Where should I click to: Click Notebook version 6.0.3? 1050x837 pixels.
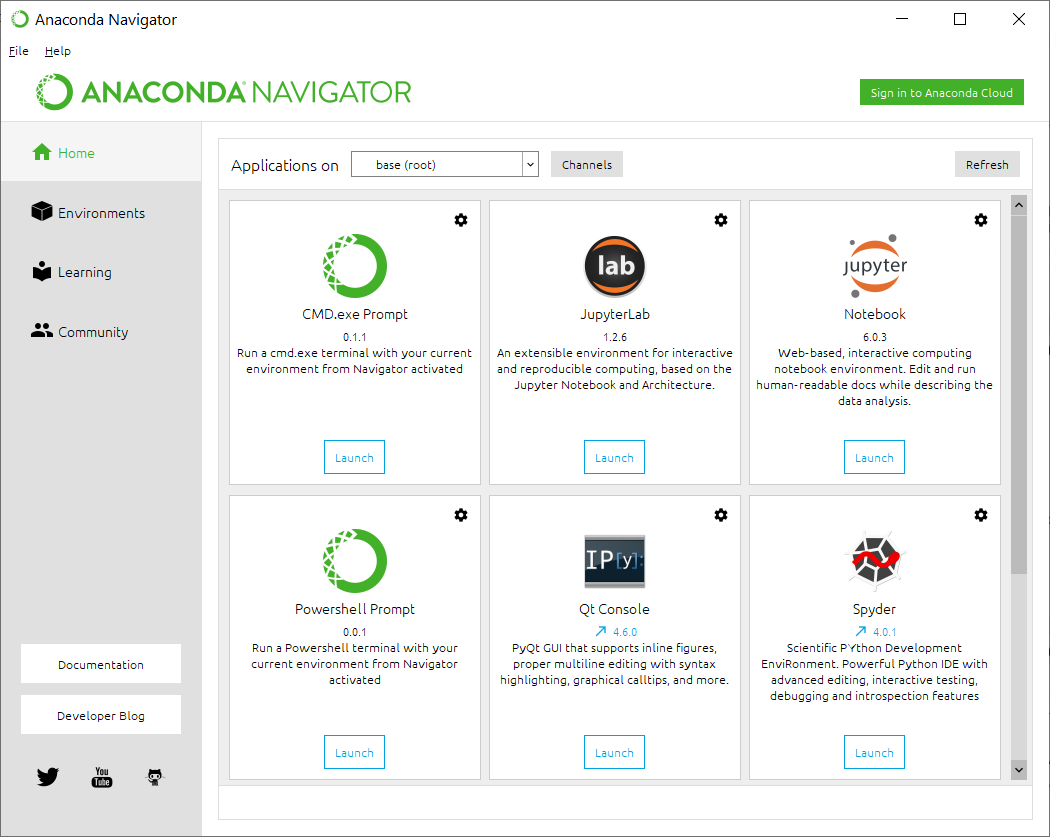click(875, 337)
